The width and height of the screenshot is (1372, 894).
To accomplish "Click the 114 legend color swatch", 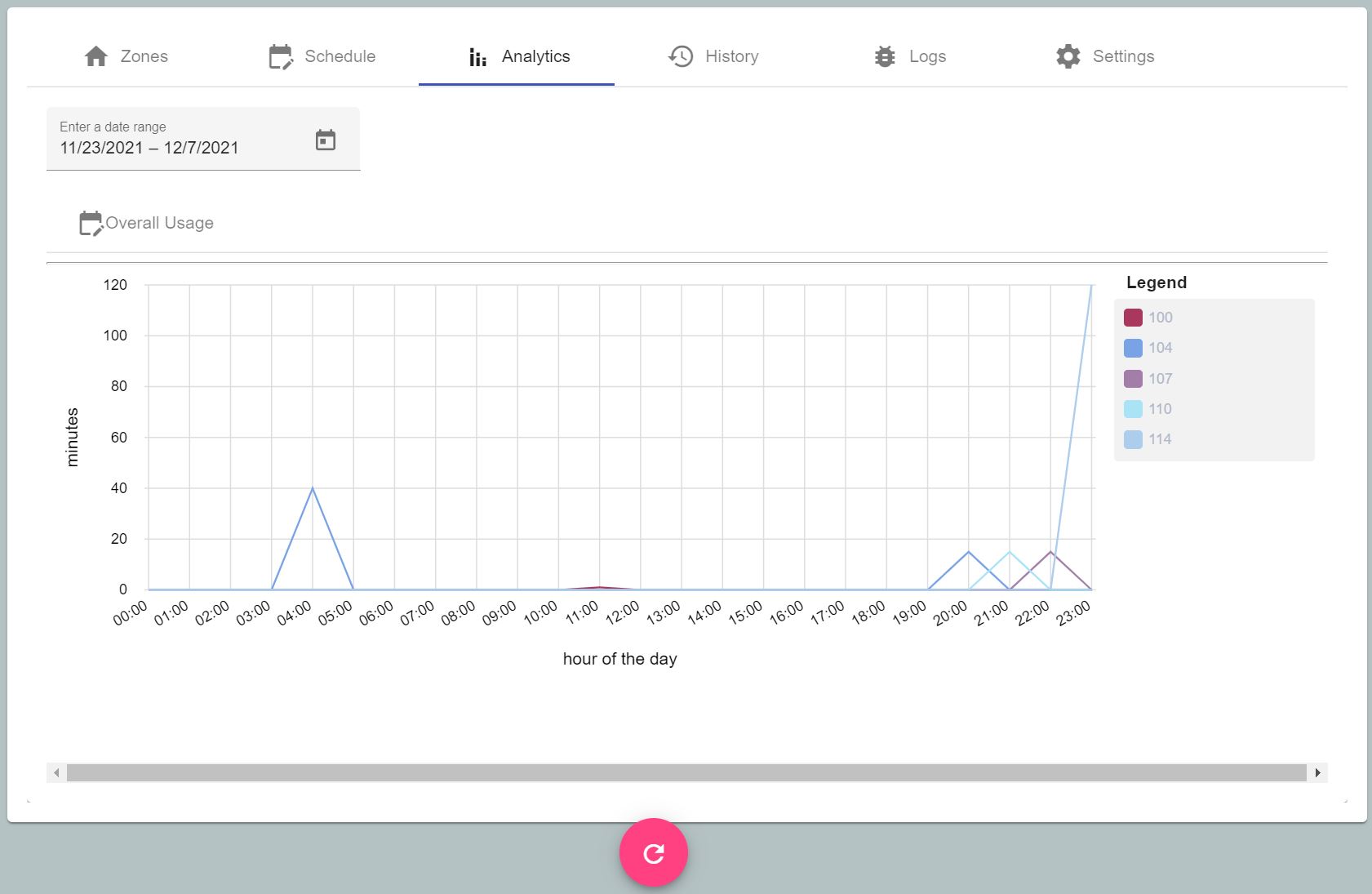I will pyautogui.click(x=1133, y=439).
